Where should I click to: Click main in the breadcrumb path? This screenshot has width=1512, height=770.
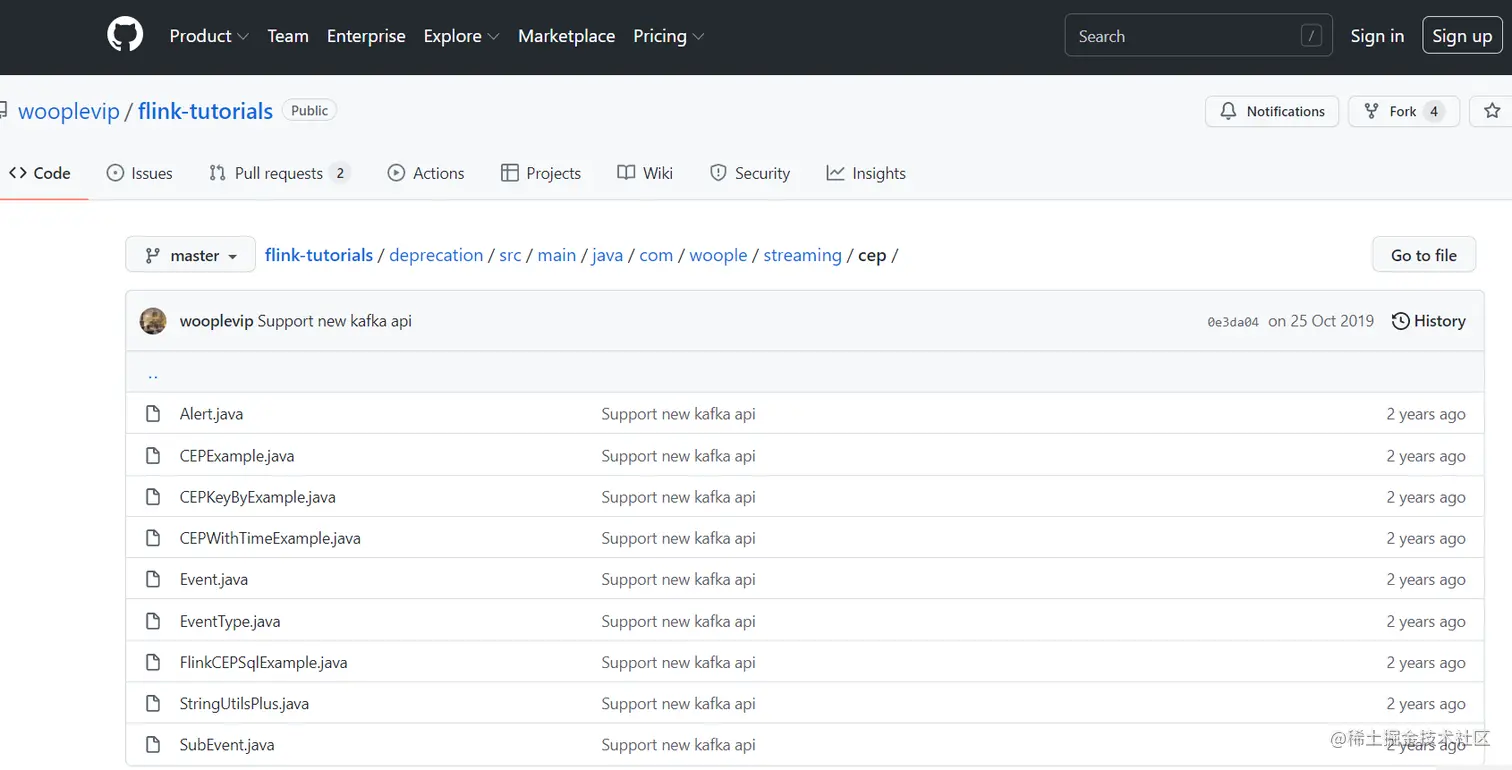click(557, 255)
